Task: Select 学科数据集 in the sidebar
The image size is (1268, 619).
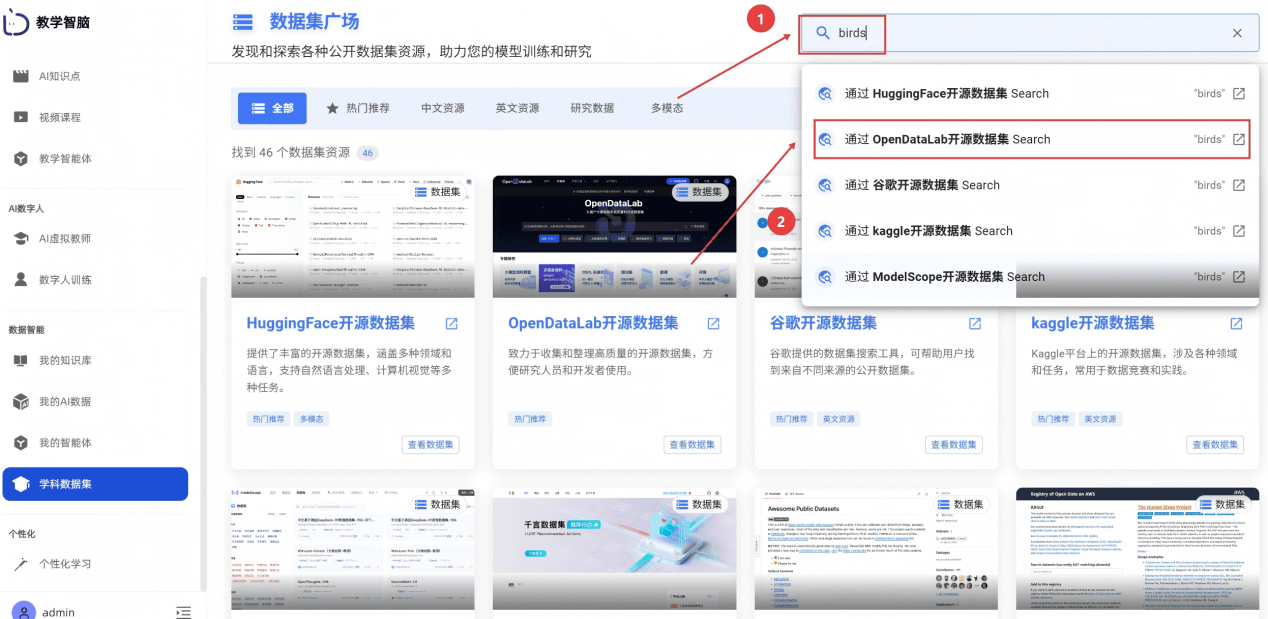Action: (x=95, y=484)
